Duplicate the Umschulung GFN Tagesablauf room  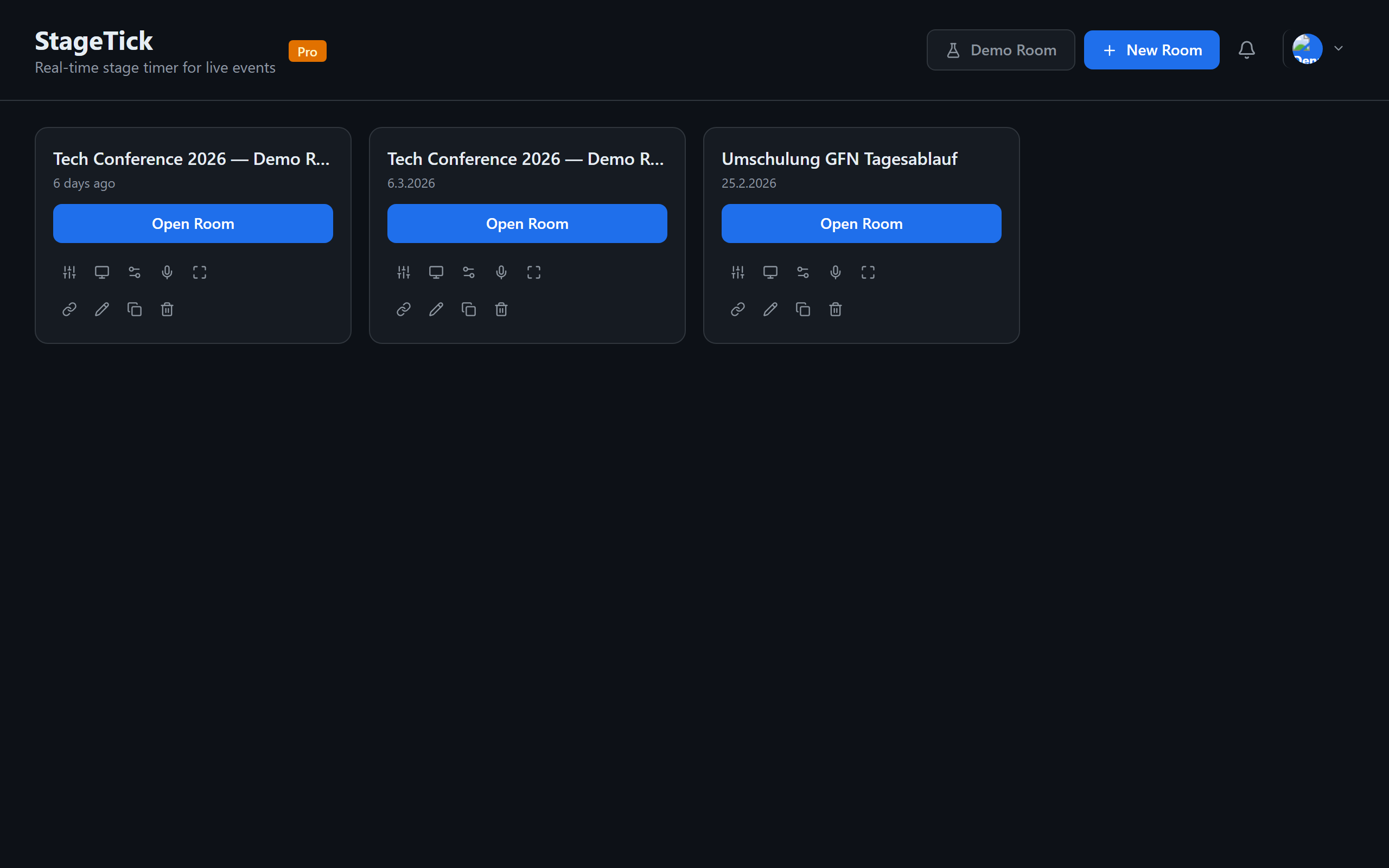tap(802, 309)
